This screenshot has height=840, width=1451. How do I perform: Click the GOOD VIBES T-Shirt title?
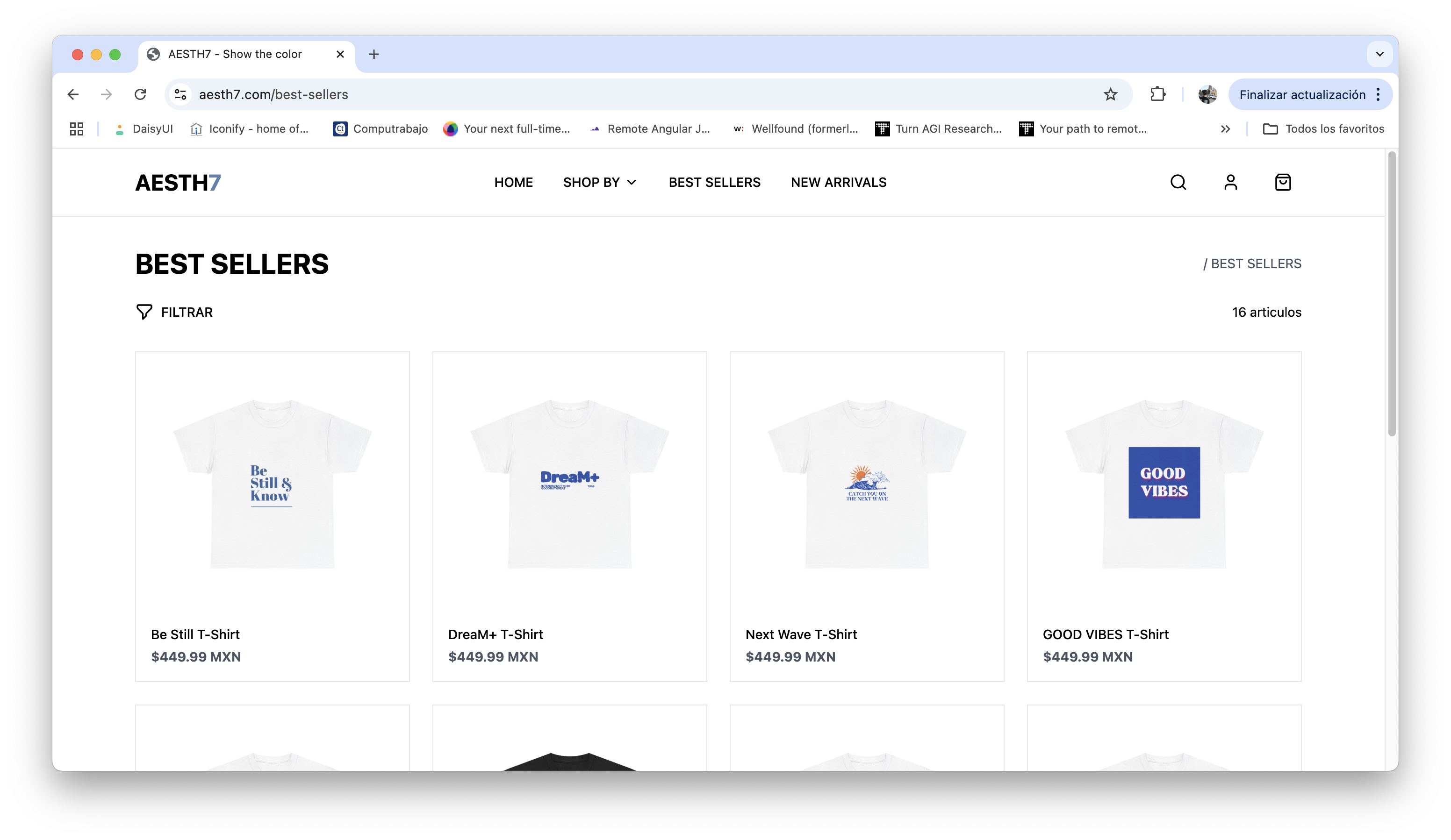1106,634
